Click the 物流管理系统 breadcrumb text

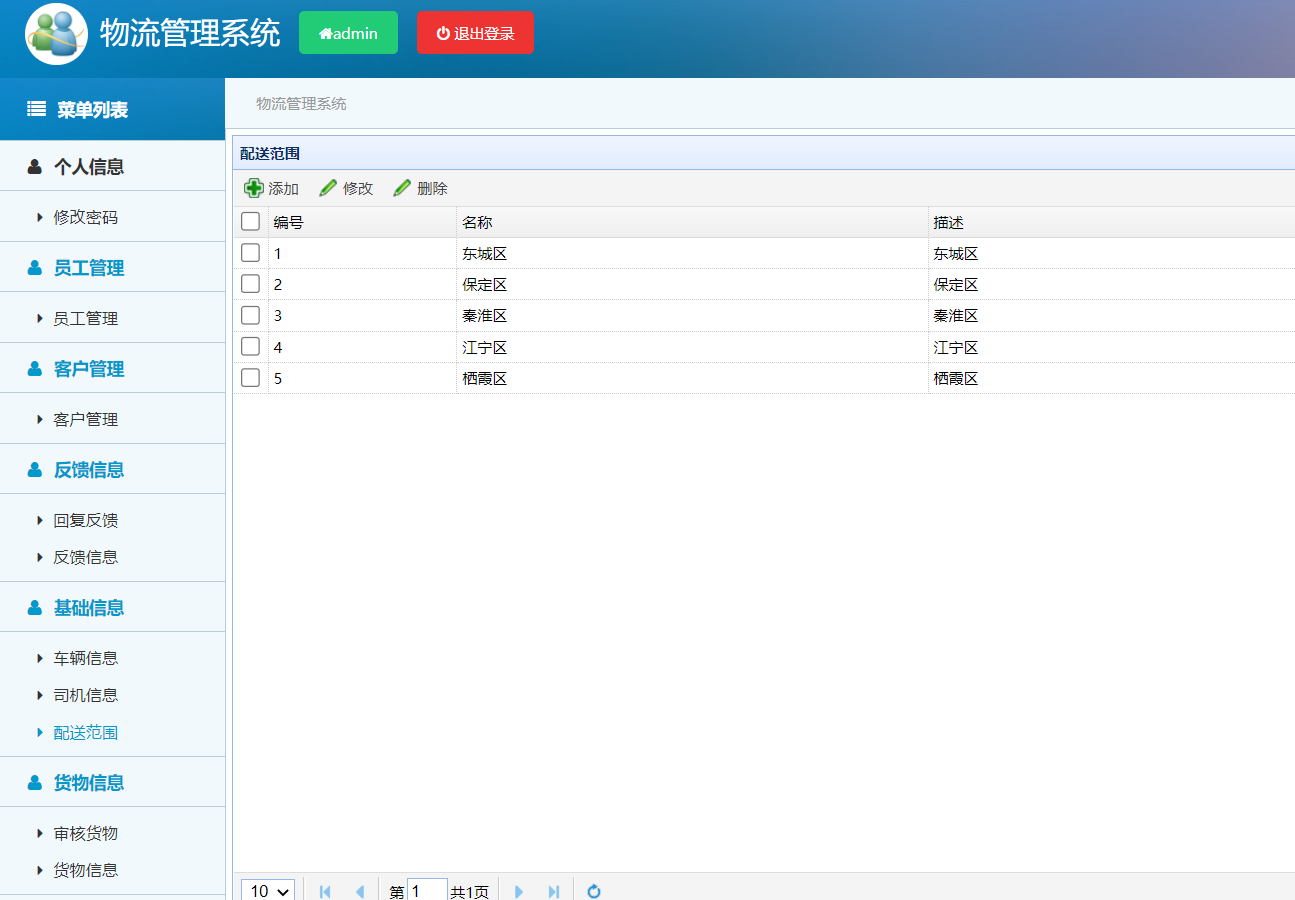coord(301,103)
